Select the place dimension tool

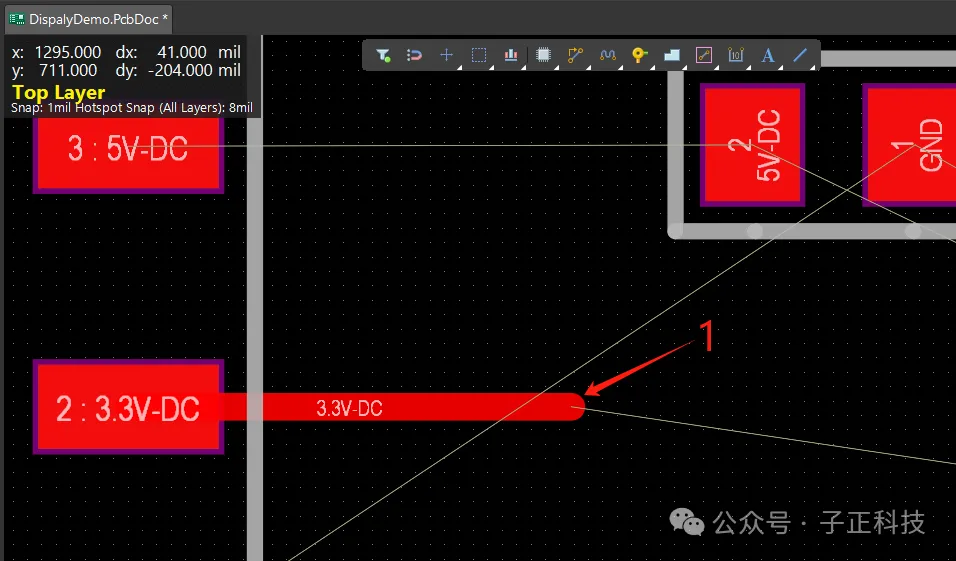736,55
